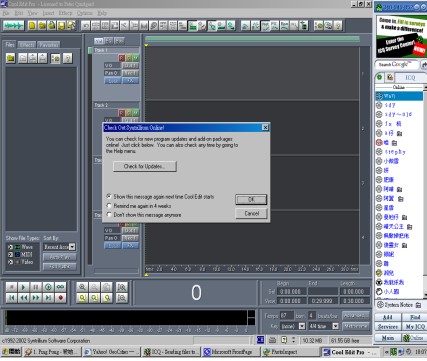427x361 pixels.
Task: Click the Stop transport button
Action: (x=11, y=287)
